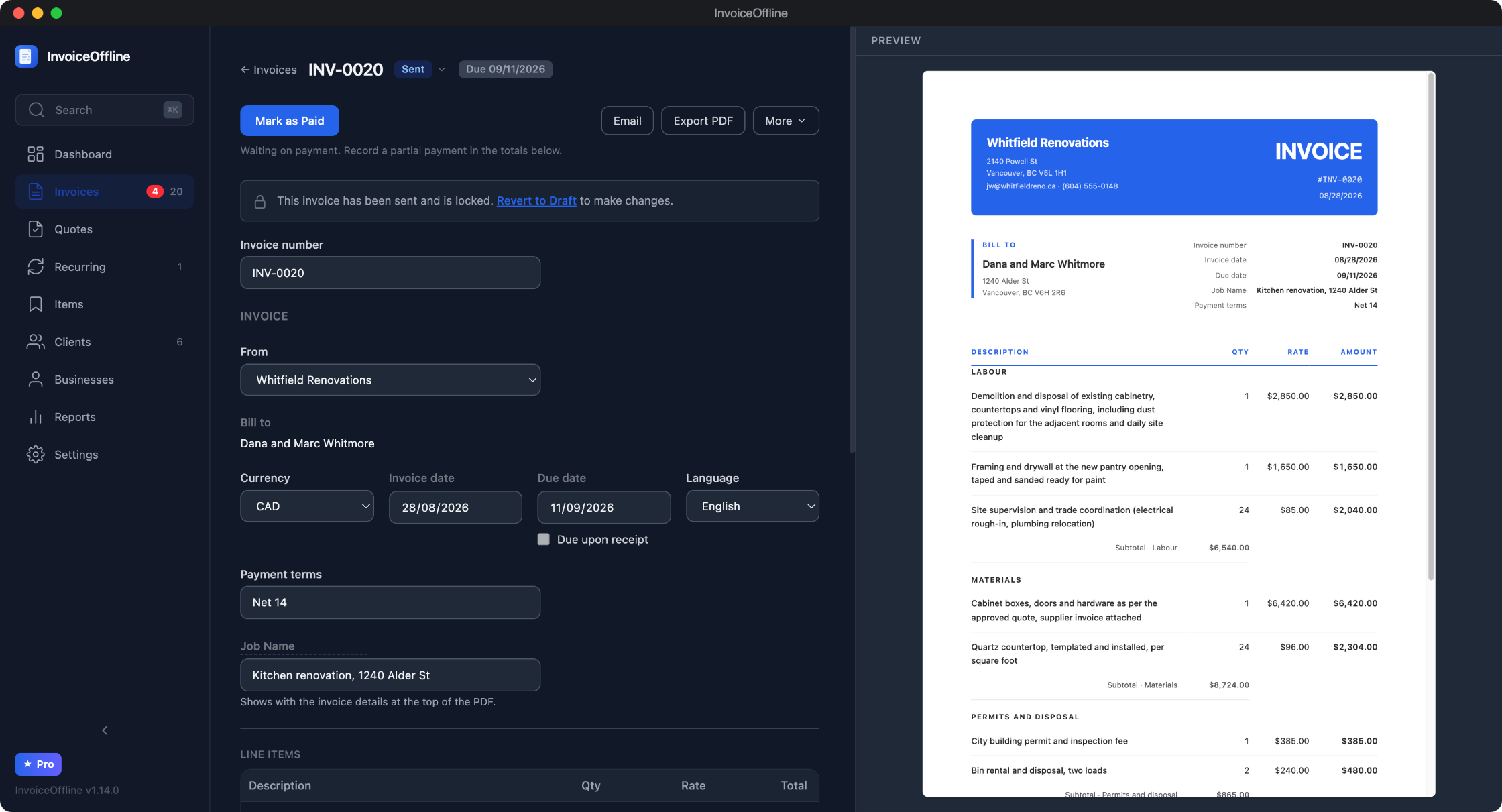Click the Description column header in line items
1502x812 pixels.
click(280, 786)
